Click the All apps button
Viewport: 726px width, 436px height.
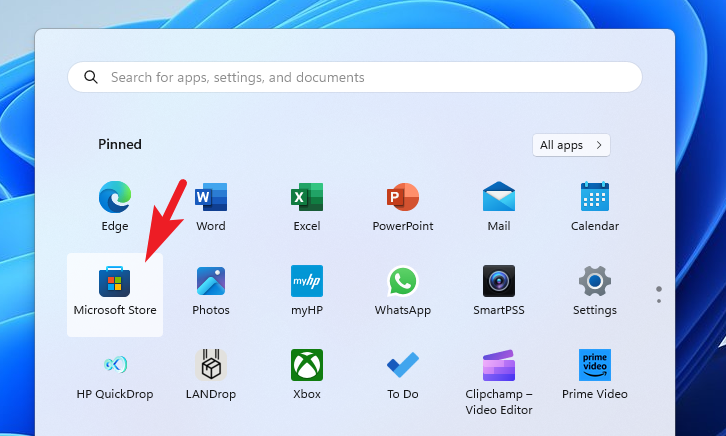[571, 145]
